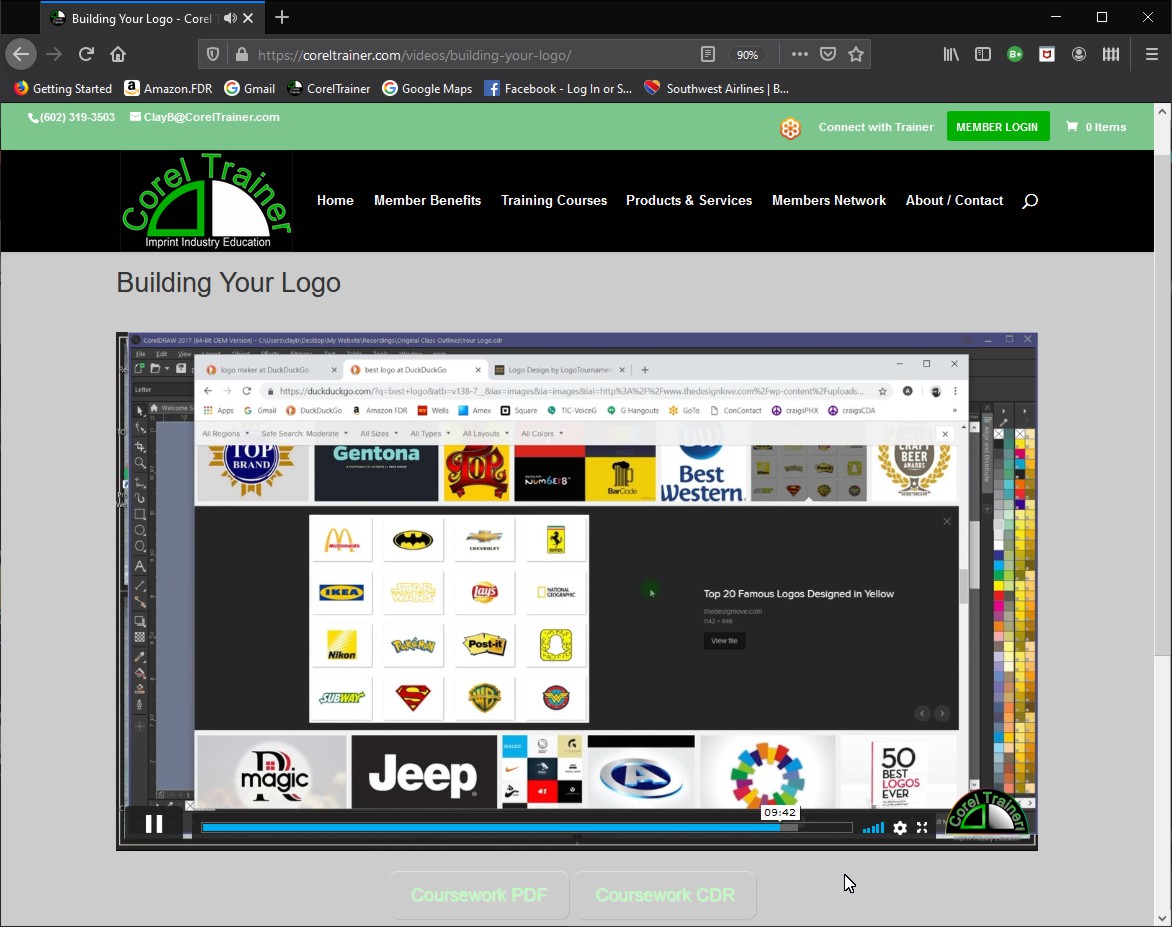Open the Member Benefits menu item

coord(428,200)
